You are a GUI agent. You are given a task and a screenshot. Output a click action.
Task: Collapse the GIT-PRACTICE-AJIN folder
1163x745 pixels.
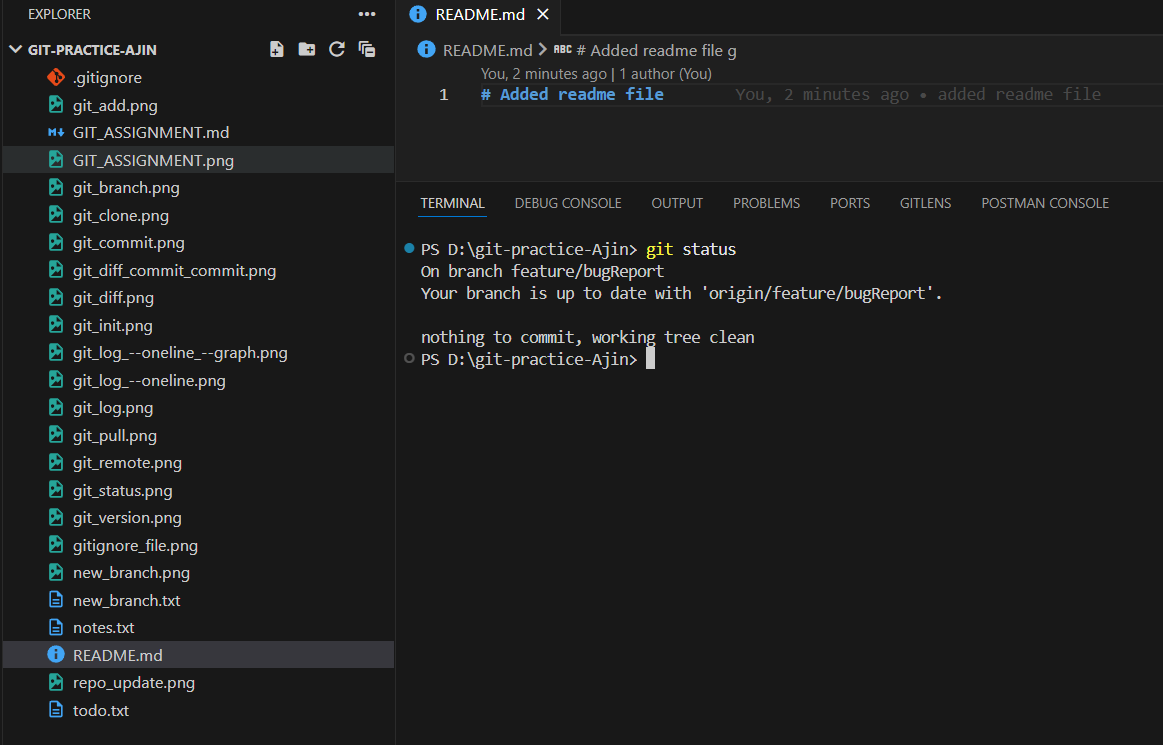15,49
